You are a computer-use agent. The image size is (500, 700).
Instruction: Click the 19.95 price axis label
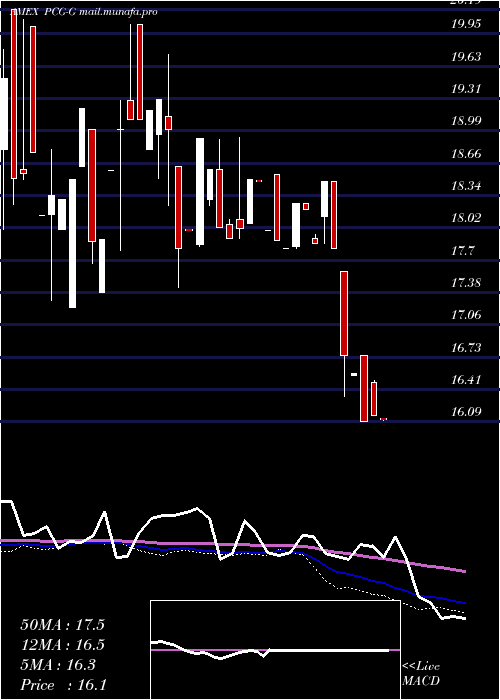466,24
